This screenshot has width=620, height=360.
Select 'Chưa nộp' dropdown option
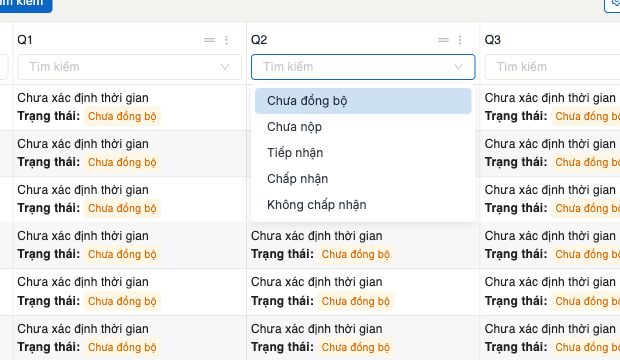[363, 127]
